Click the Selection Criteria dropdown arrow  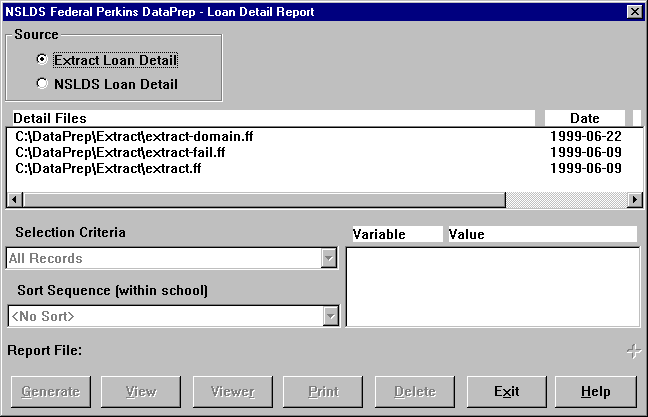[x=329, y=258]
